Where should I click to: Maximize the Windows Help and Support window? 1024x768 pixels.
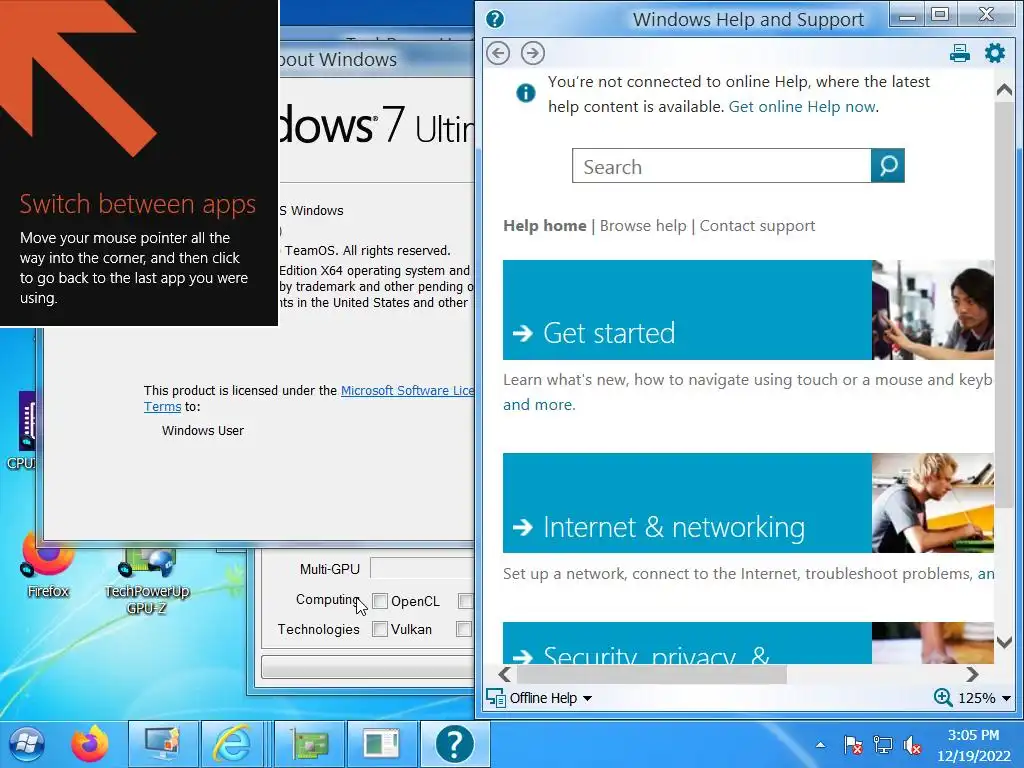(x=940, y=16)
